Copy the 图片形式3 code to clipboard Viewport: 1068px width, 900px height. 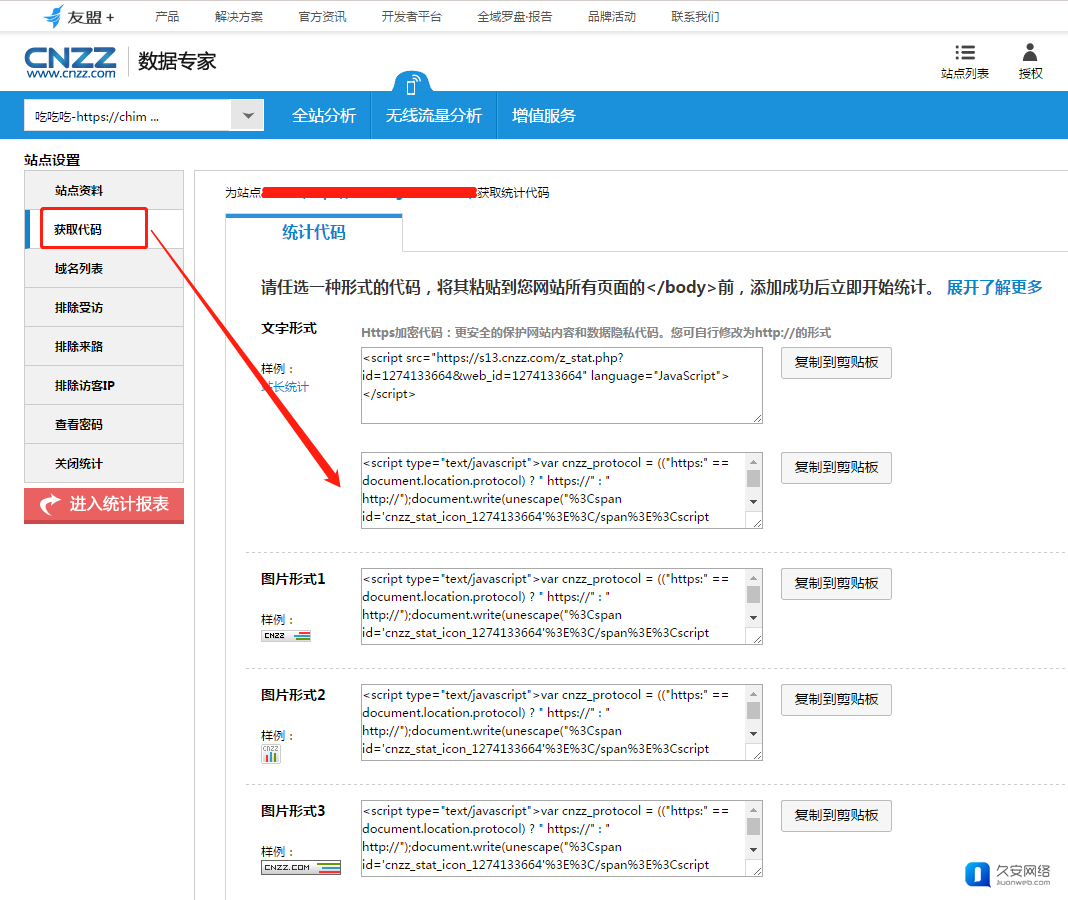pos(836,816)
